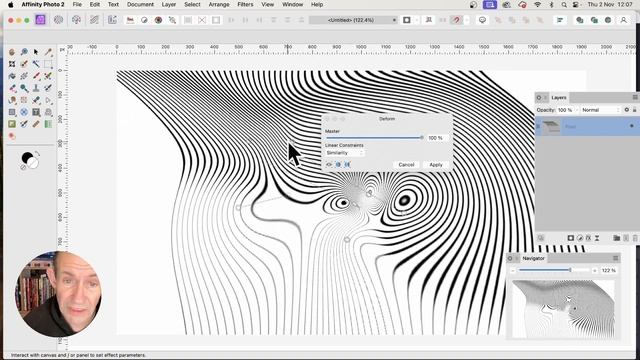Toggle split-view icon in Deform dialog
The height and width of the screenshot is (360, 640).
pyautogui.click(x=347, y=164)
